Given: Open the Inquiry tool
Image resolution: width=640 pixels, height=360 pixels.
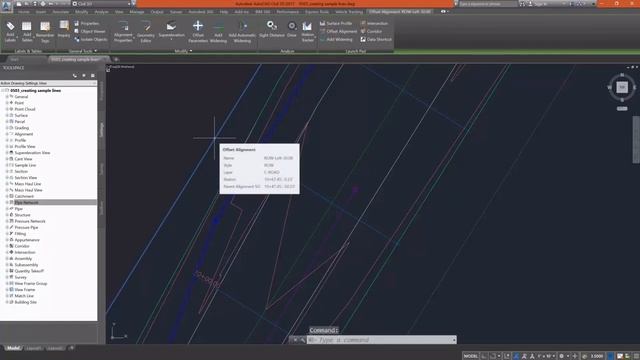Looking at the screenshot, I should coord(64,29).
